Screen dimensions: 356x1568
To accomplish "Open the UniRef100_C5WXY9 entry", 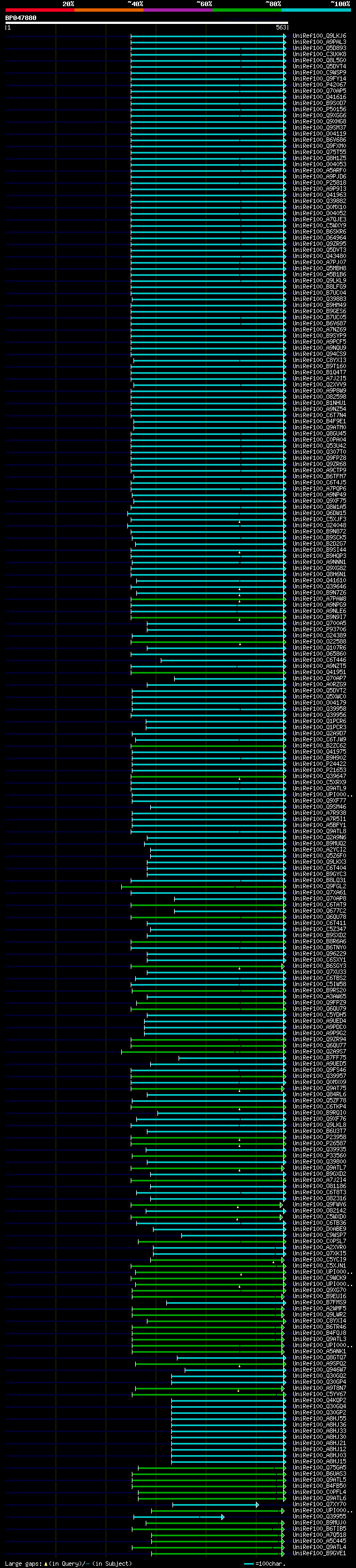I will click(319, 225).
